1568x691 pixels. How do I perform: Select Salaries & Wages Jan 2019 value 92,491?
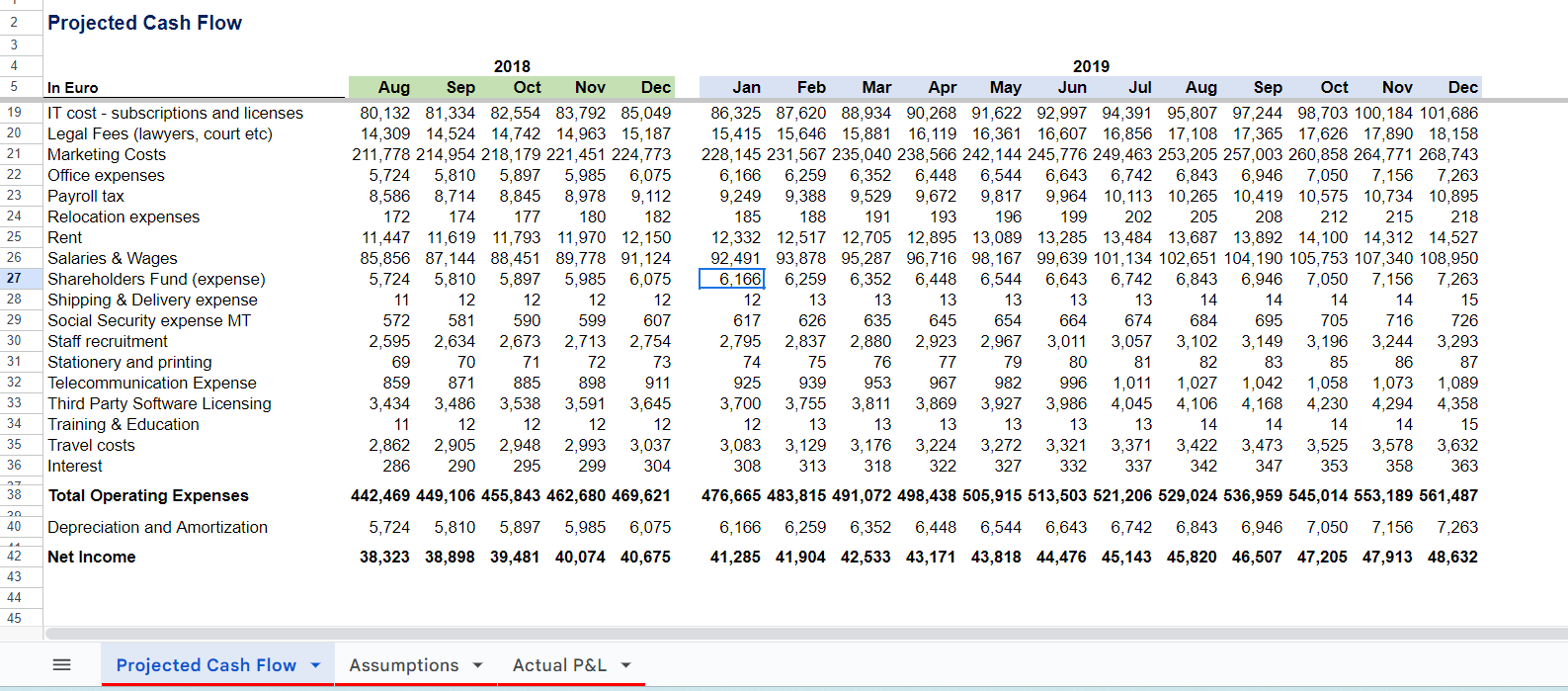point(735,258)
